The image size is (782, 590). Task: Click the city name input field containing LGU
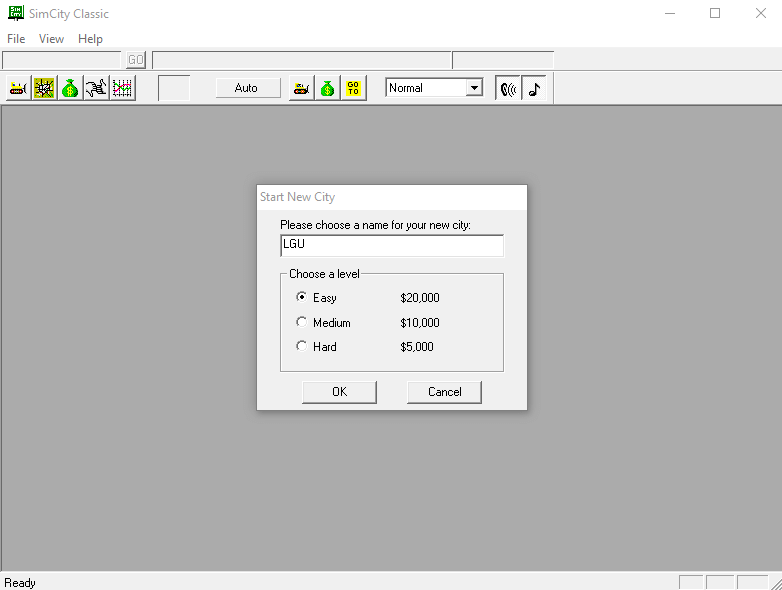[392, 245]
